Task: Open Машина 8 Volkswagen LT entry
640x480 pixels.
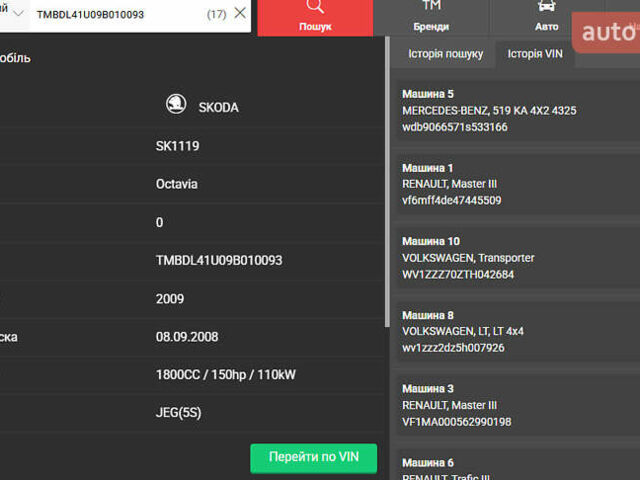Action: [515, 332]
